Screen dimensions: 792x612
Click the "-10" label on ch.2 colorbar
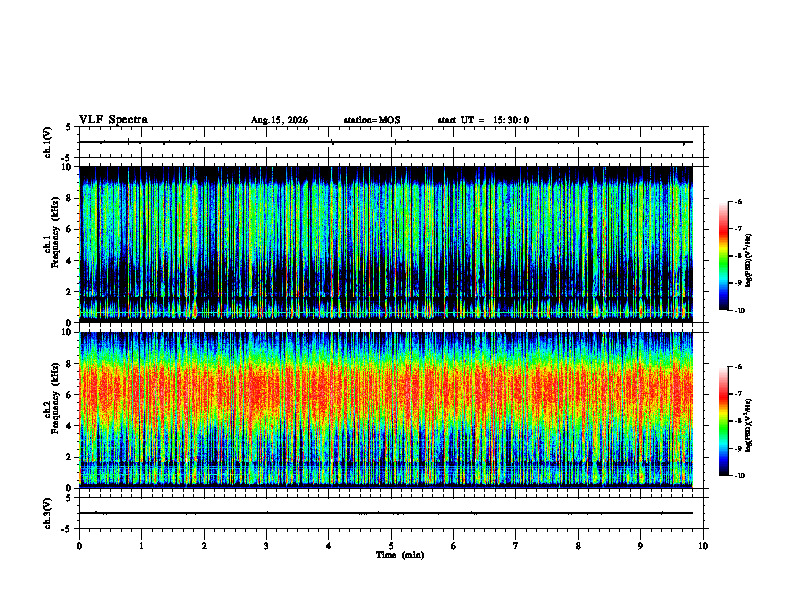pos(740,476)
